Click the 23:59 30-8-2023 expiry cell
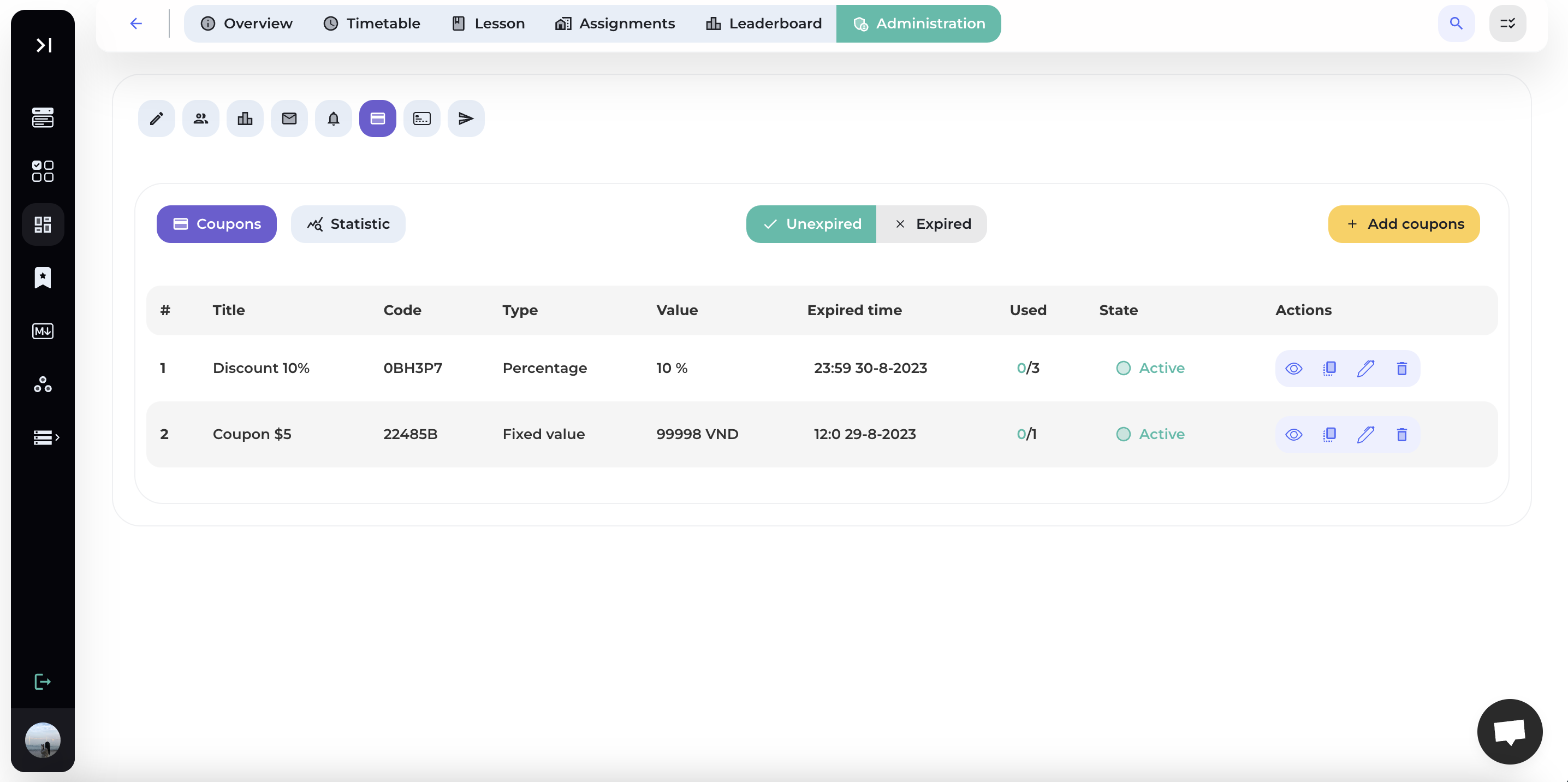This screenshot has height=782, width=1568. coord(870,369)
